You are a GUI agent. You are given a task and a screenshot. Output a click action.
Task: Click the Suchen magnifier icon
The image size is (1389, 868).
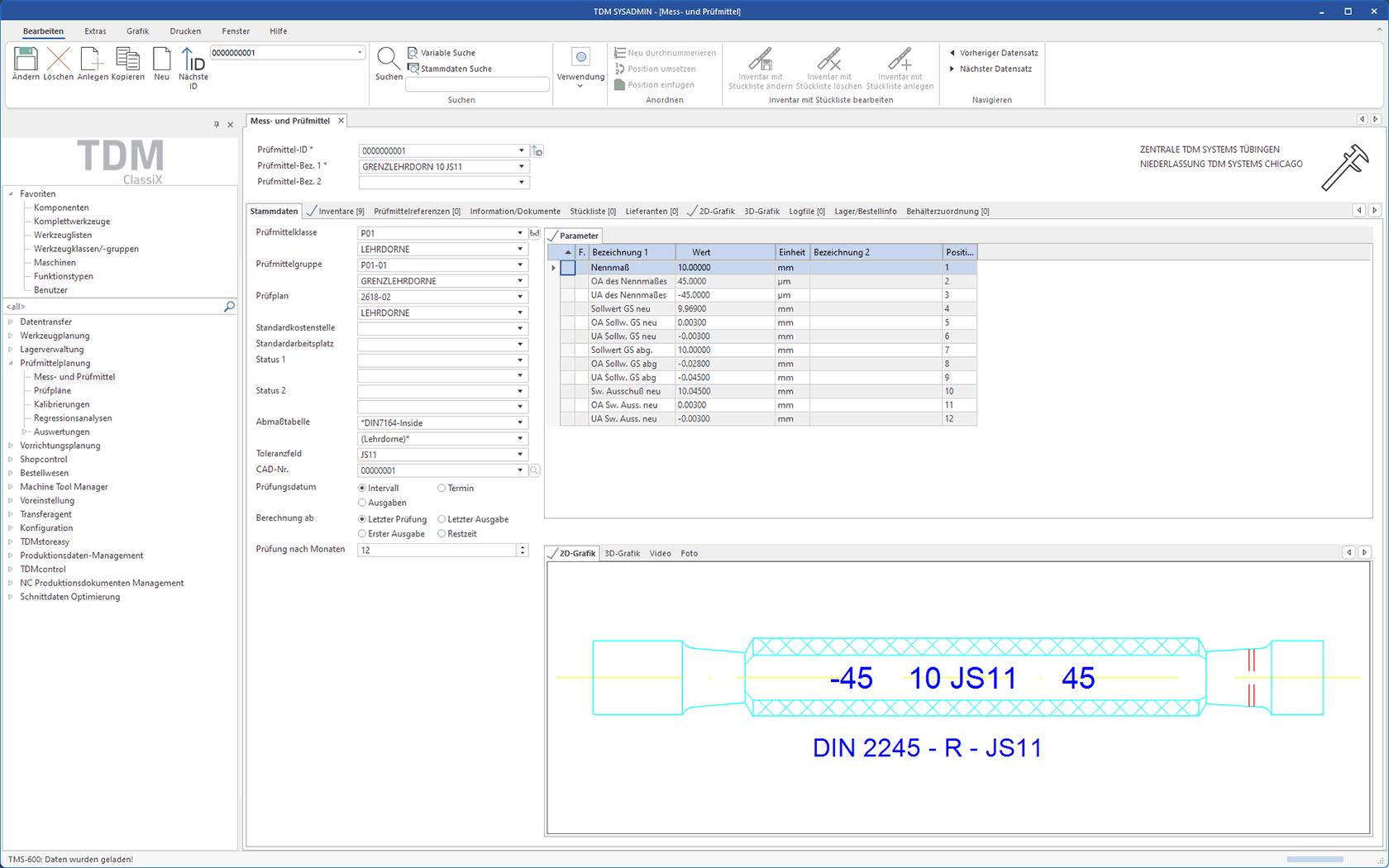[x=388, y=59]
